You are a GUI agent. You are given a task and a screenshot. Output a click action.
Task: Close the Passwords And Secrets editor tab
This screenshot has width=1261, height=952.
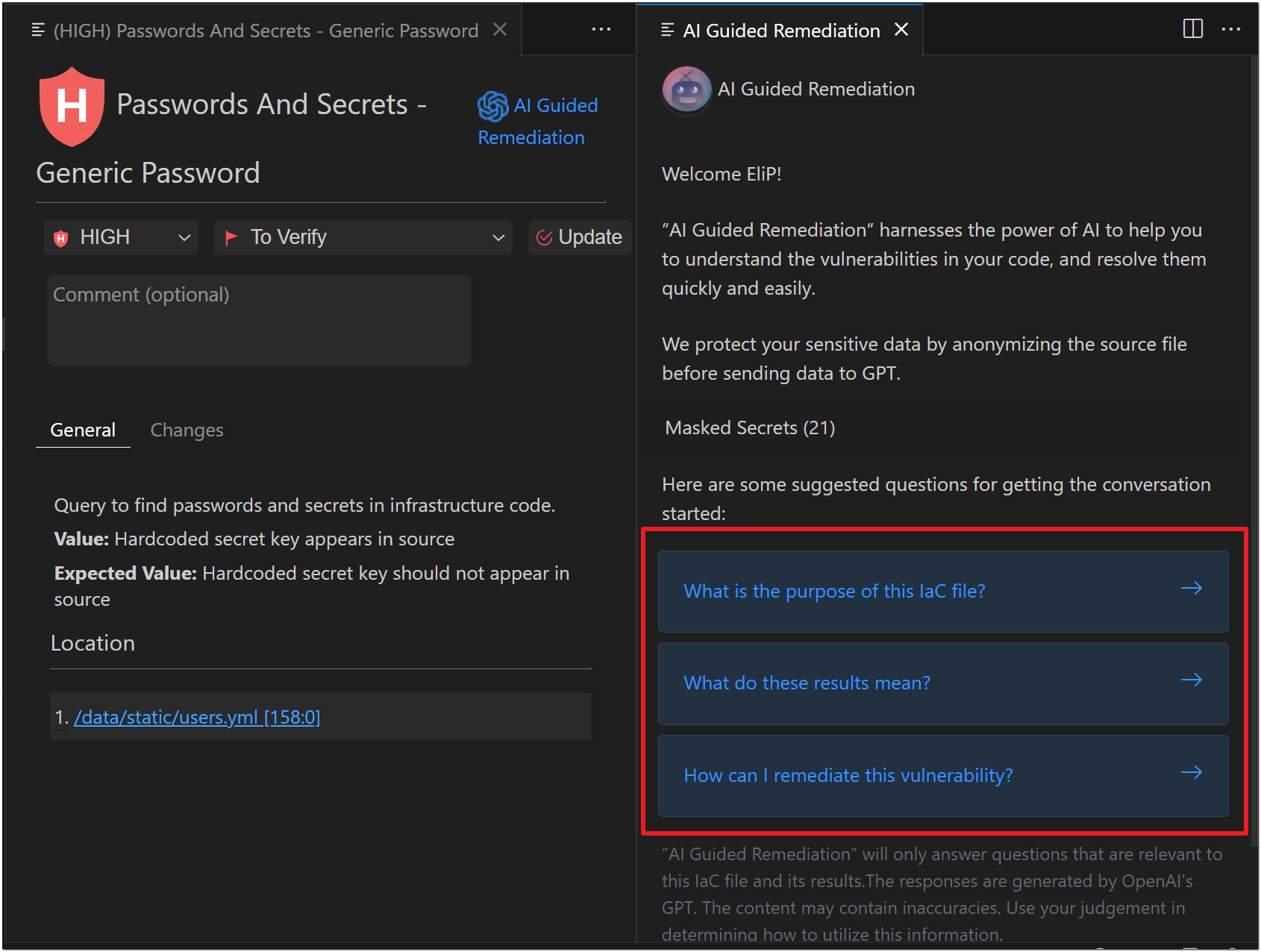click(500, 30)
